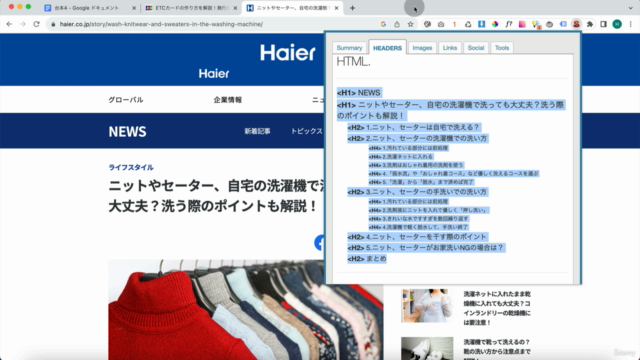
Task: Open the recycle-arrows extension icon
Action: click(x=468, y=24)
